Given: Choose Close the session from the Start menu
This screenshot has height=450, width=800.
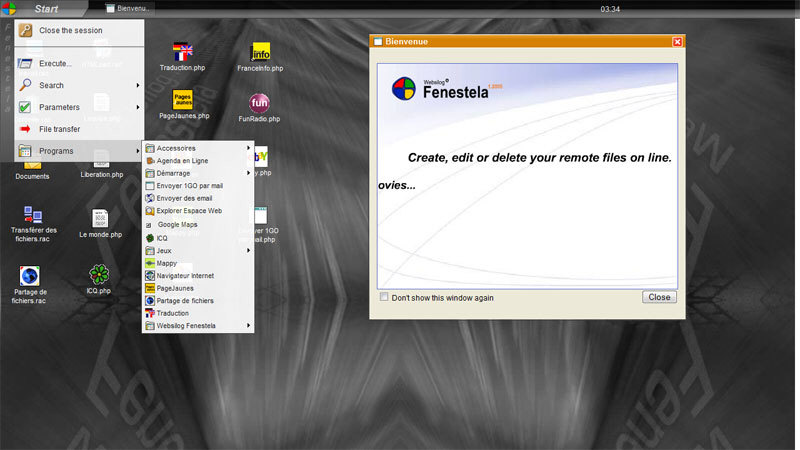Looking at the screenshot, I should (x=79, y=31).
